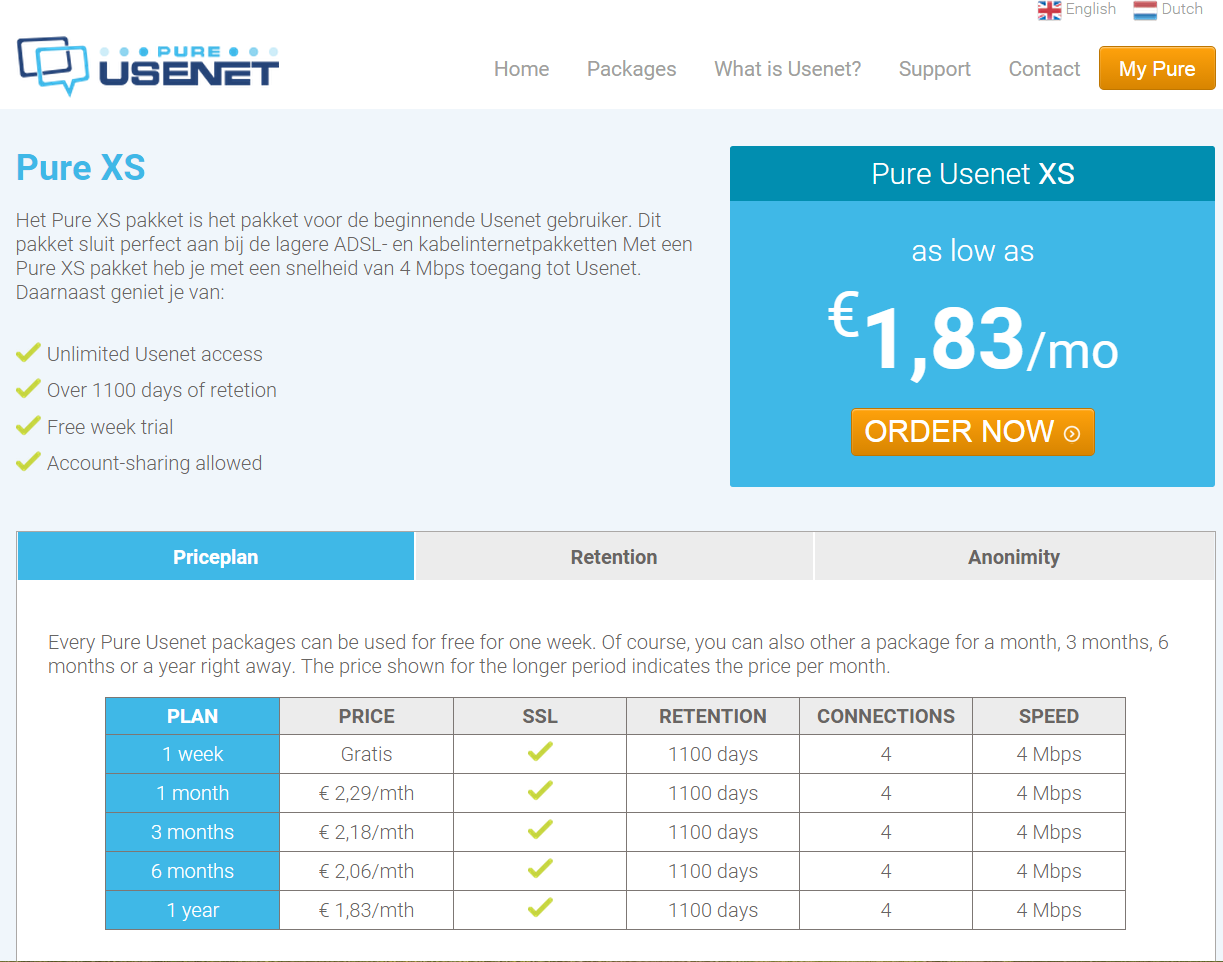Click the 1100 days cell in the 1 week row

[x=713, y=754]
